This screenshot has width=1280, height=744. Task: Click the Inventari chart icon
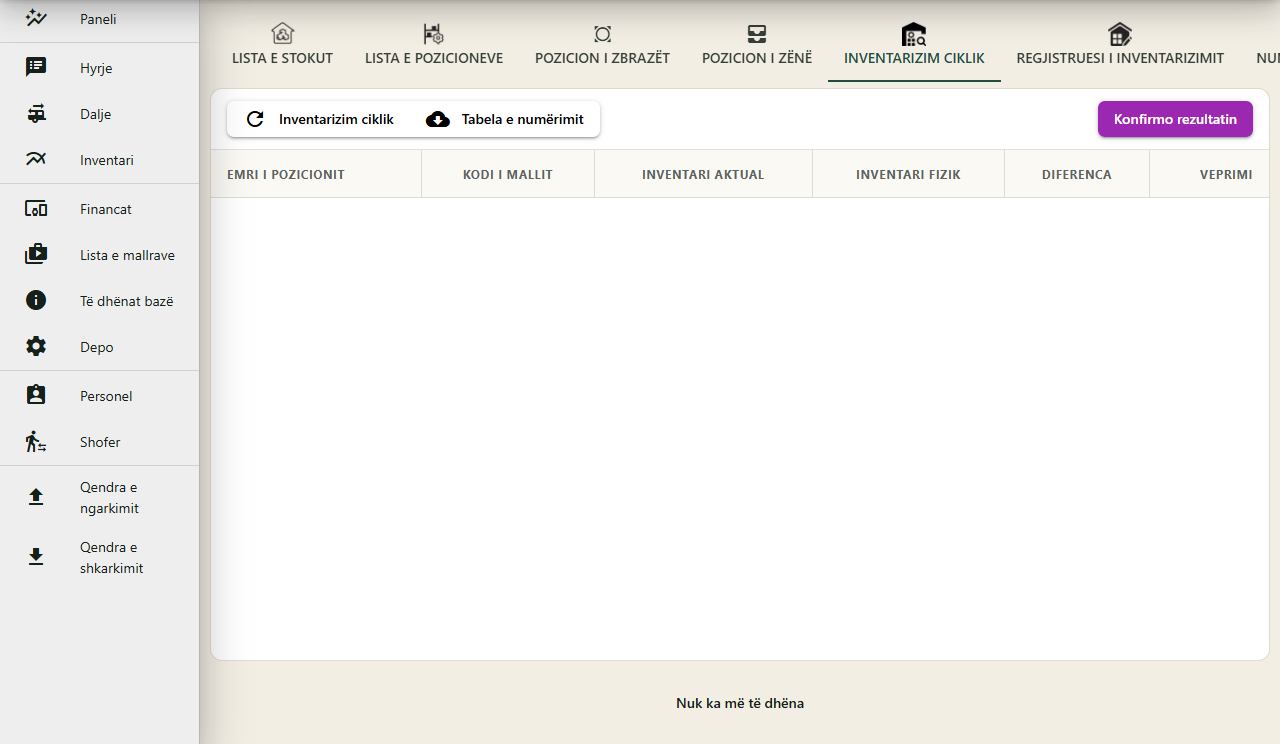pos(36,160)
